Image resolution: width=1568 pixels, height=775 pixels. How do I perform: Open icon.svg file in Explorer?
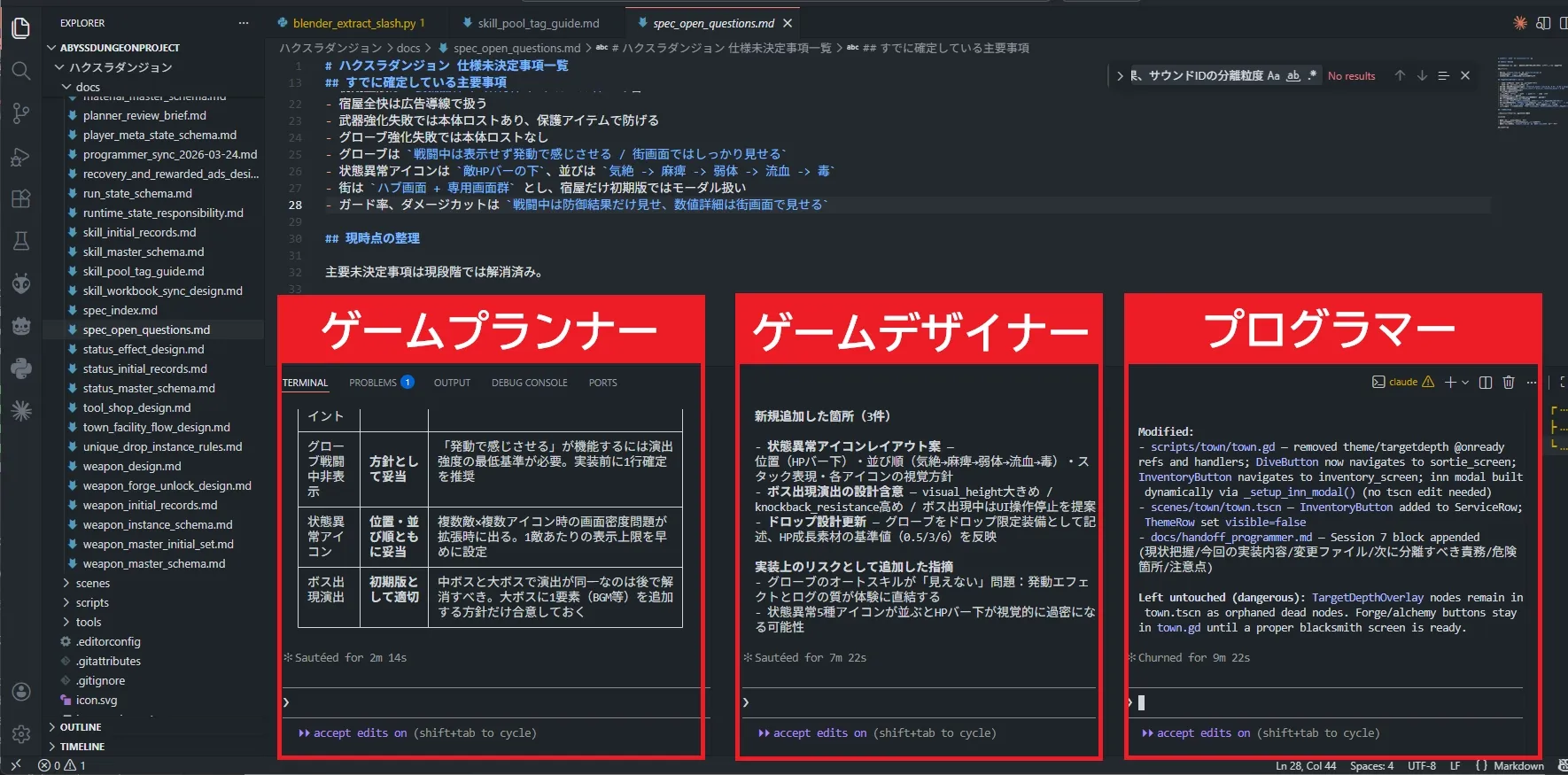coord(97,700)
